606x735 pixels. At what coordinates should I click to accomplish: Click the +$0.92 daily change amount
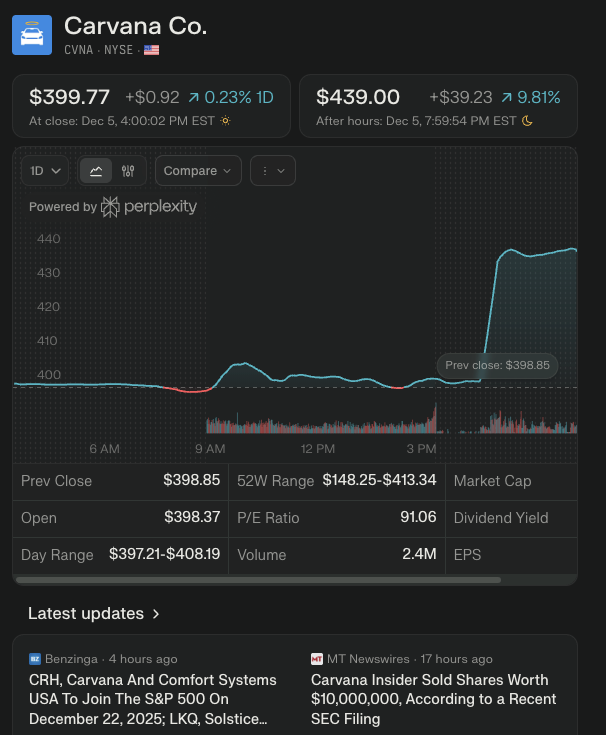[152, 98]
